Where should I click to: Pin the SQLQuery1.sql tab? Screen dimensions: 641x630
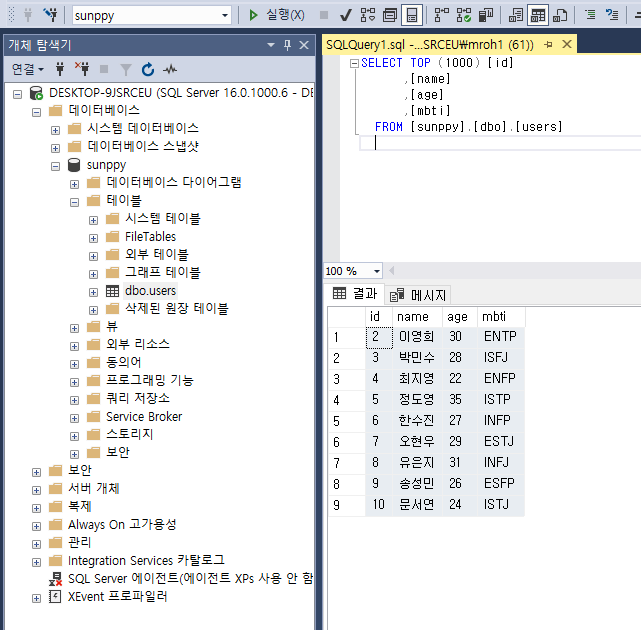point(548,44)
